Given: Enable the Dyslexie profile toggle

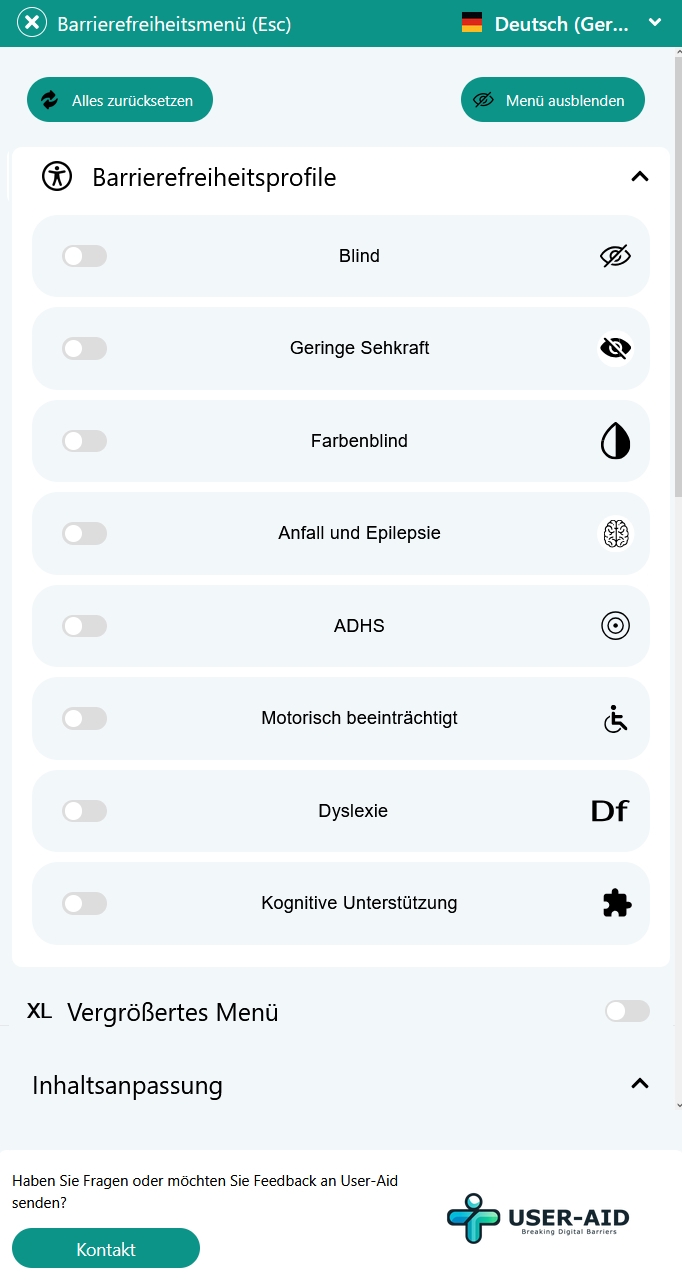Looking at the screenshot, I should [85, 811].
